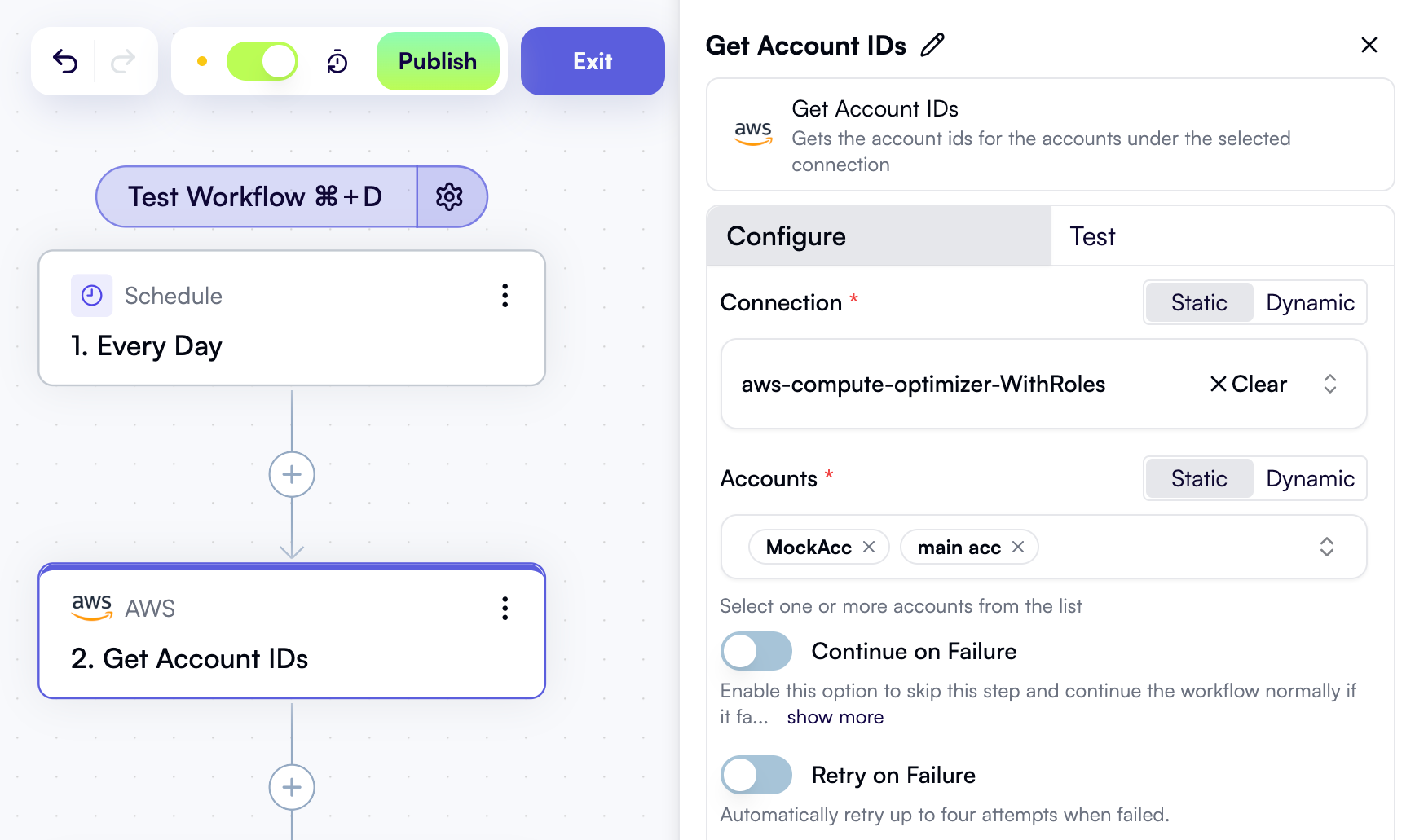Expand the Connection dropdown
Viewport: 1415px width, 840px height.
1329,384
